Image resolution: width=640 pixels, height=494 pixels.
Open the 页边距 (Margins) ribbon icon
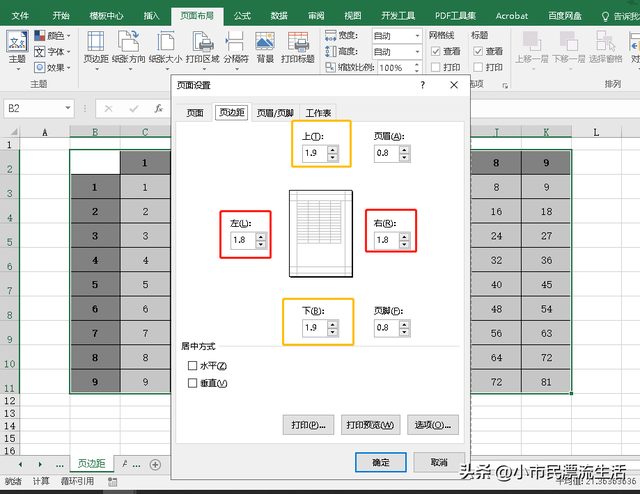tap(98, 47)
